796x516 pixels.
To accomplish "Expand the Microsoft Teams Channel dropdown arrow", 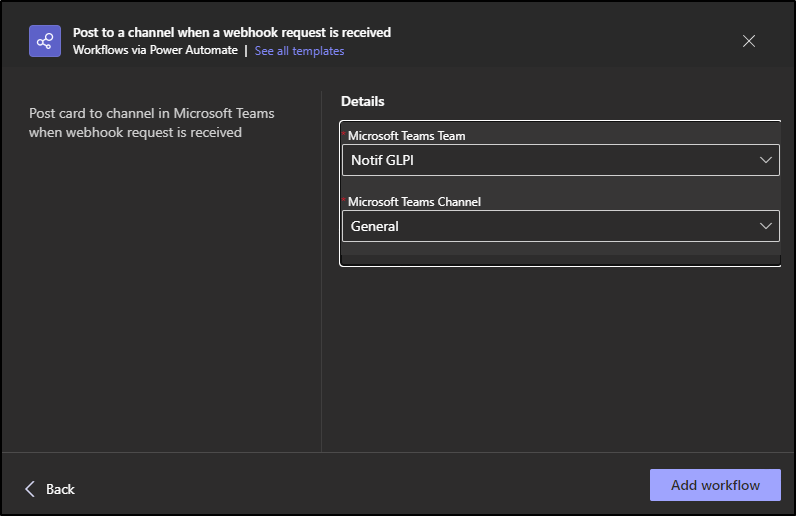I will click(x=766, y=226).
